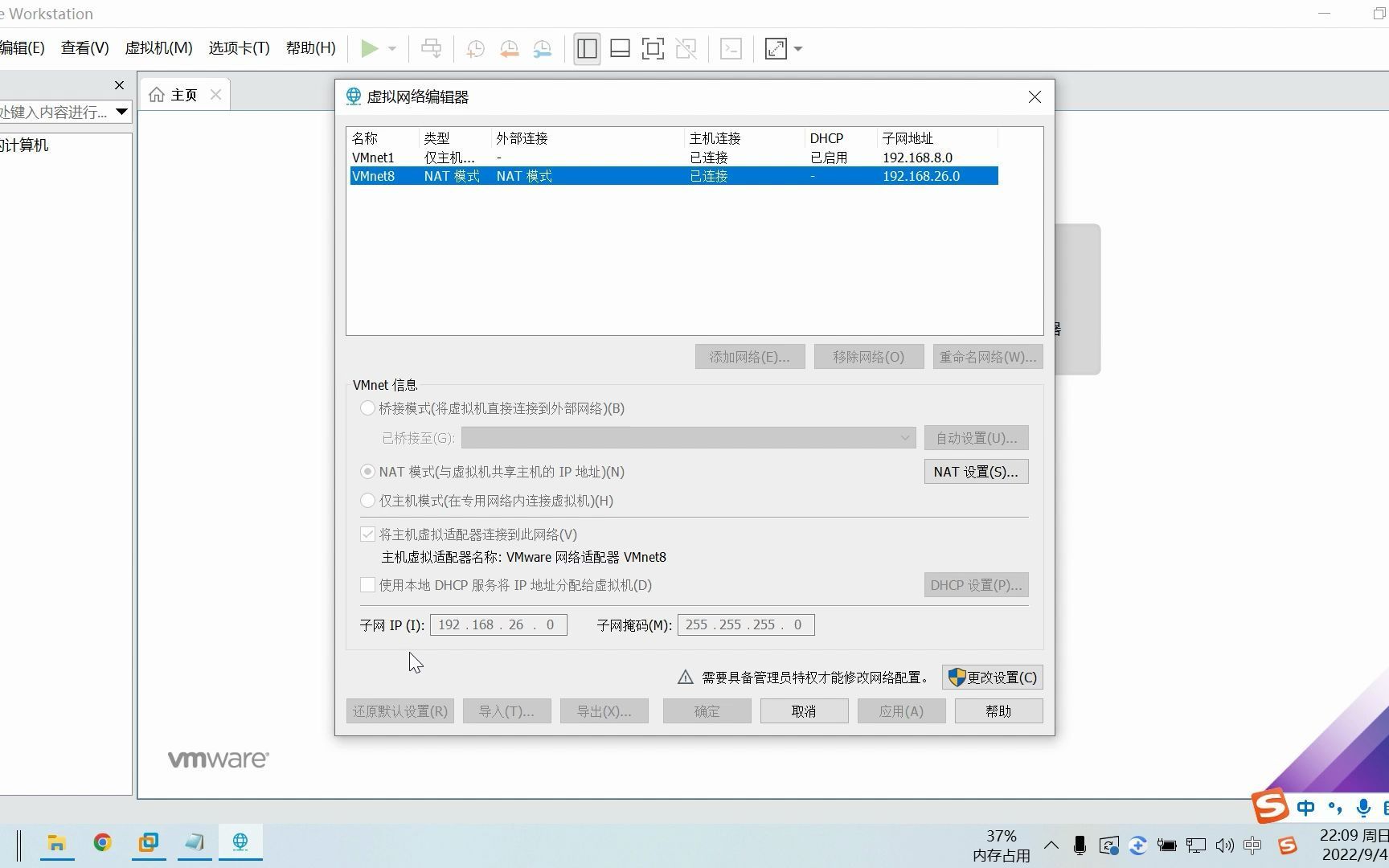Open the power options arrow beside play
Screen dimensions: 1389x868
392,49
